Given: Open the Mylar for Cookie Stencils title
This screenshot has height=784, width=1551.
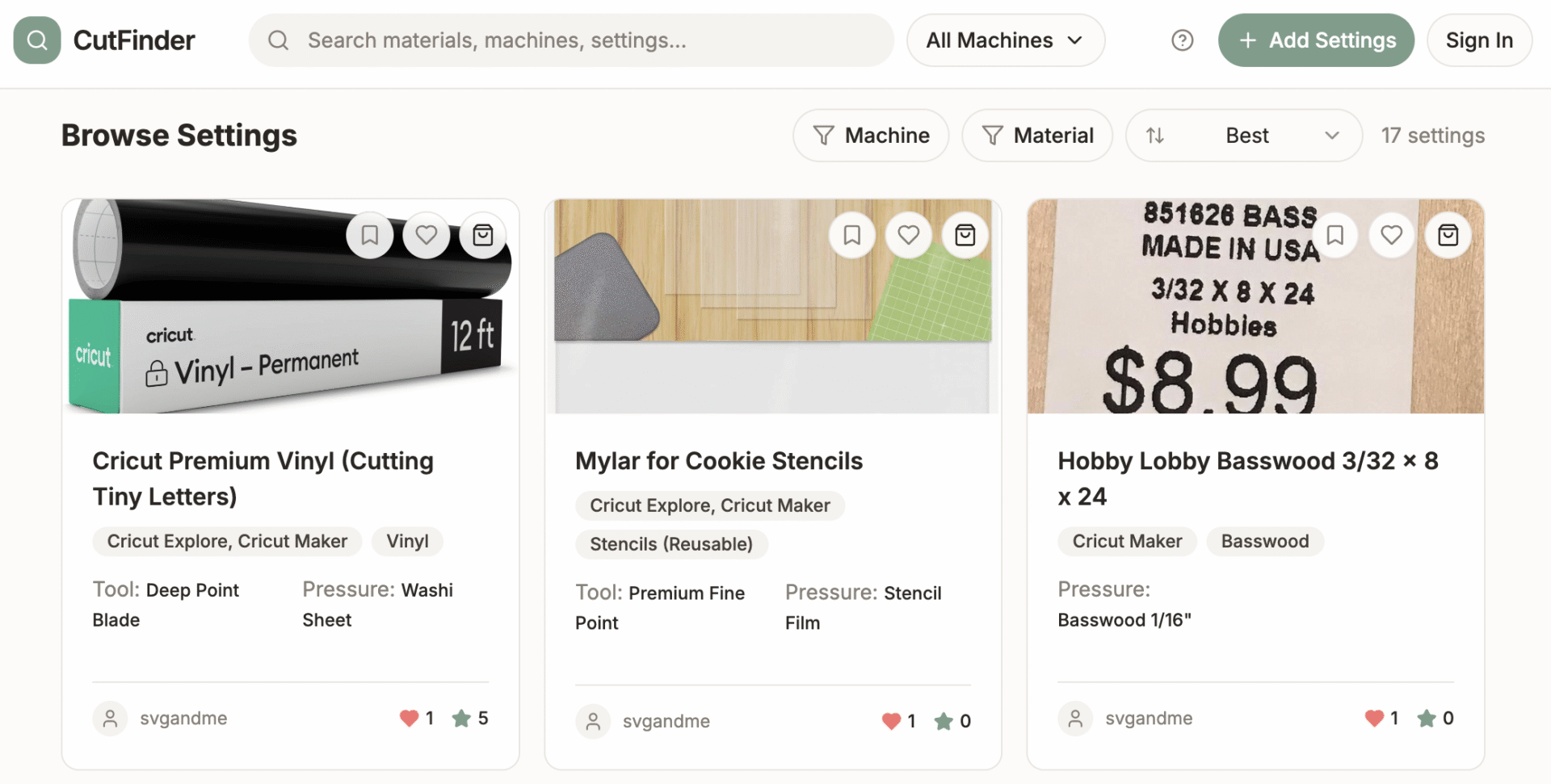Looking at the screenshot, I should pyautogui.click(x=719, y=461).
